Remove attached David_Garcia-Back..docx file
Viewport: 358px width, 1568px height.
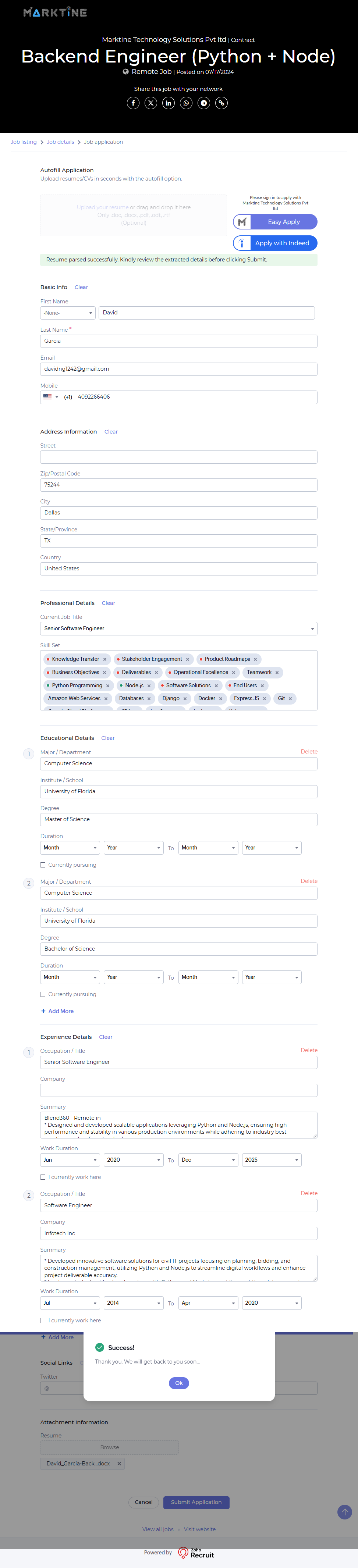pyautogui.click(x=119, y=1464)
